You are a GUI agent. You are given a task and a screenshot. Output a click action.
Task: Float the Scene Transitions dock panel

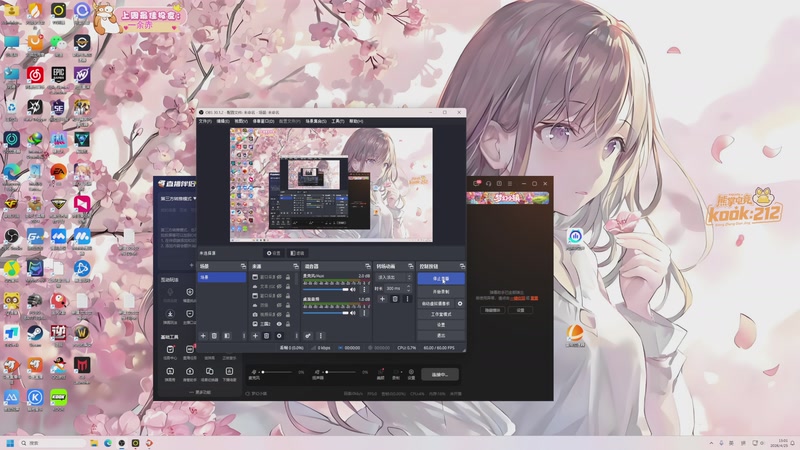410,266
